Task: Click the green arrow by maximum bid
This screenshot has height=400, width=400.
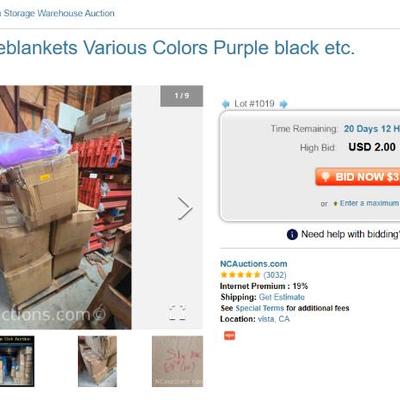Action: tap(335, 203)
